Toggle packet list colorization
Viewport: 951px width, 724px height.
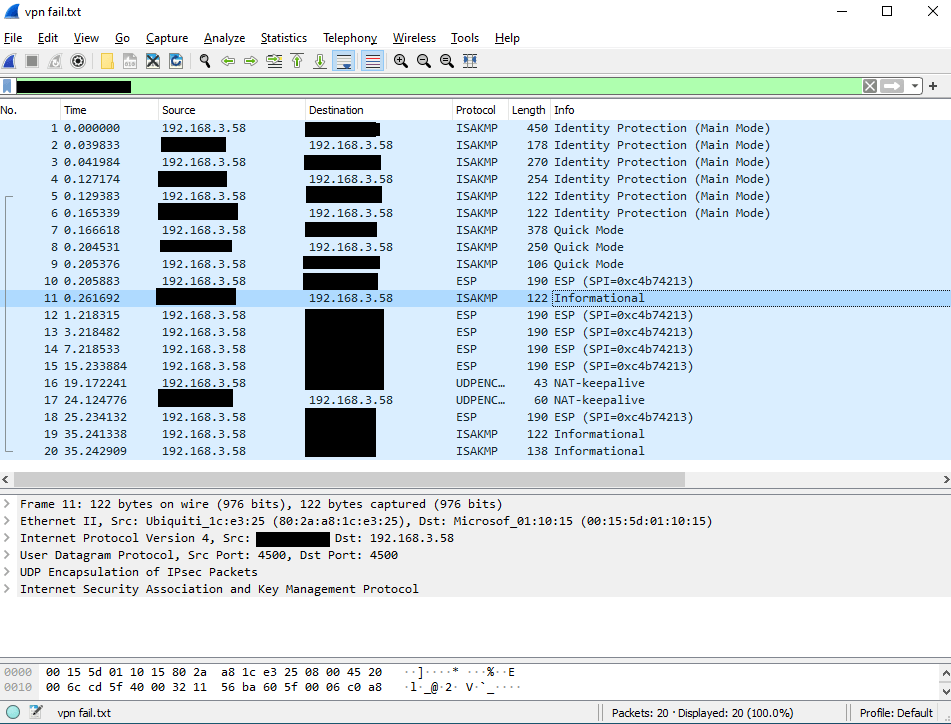(x=372, y=61)
